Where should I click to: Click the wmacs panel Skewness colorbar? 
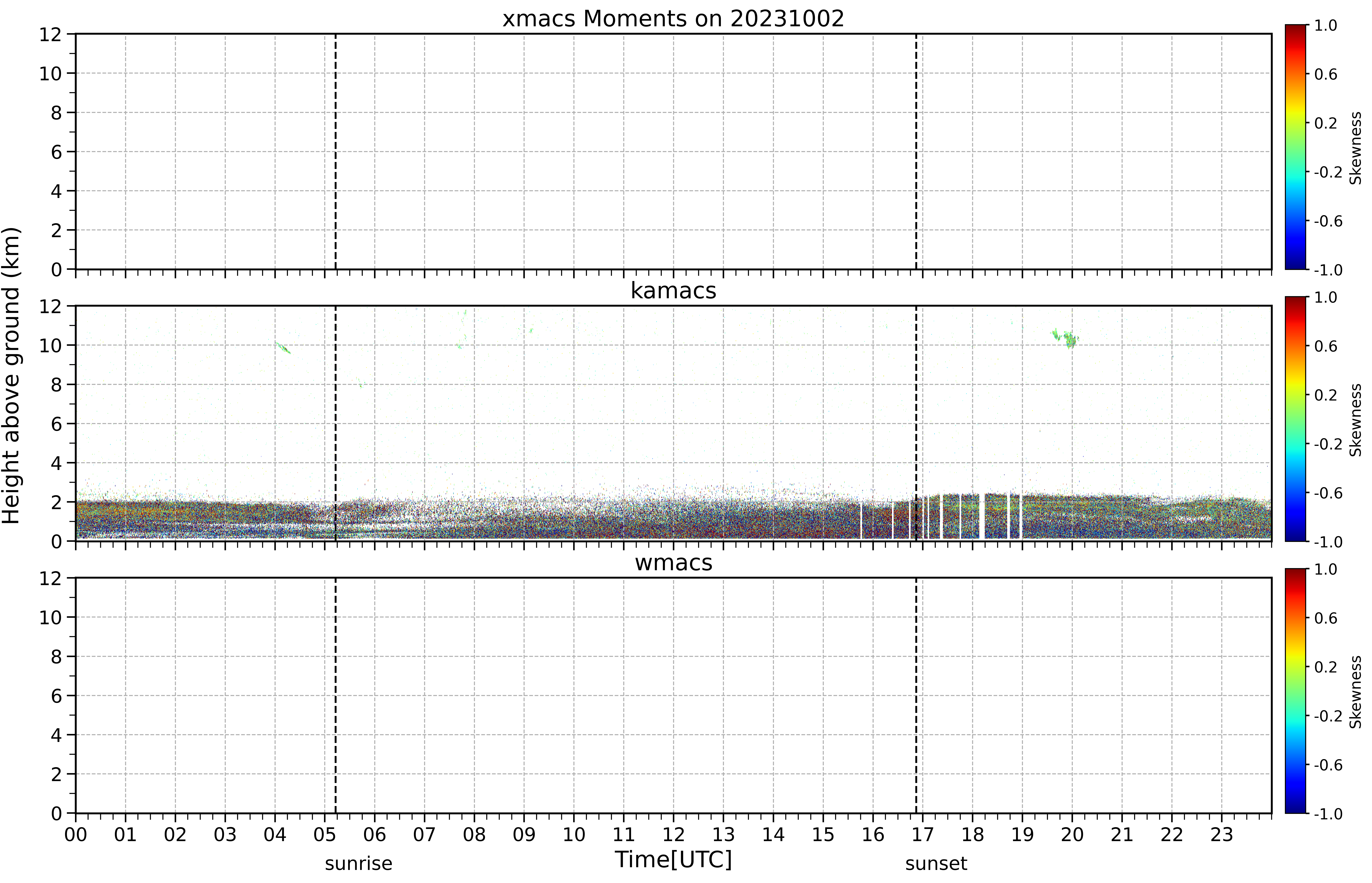coord(1295,691)
